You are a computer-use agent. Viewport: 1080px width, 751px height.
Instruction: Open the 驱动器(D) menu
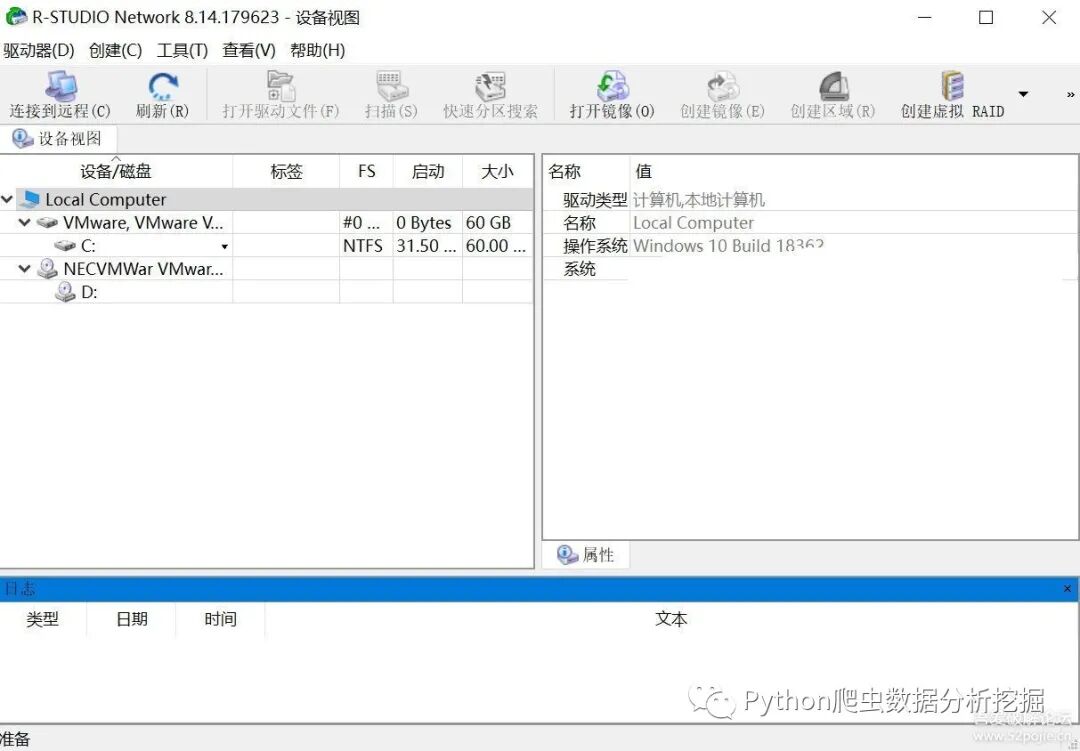click(39, 50)
